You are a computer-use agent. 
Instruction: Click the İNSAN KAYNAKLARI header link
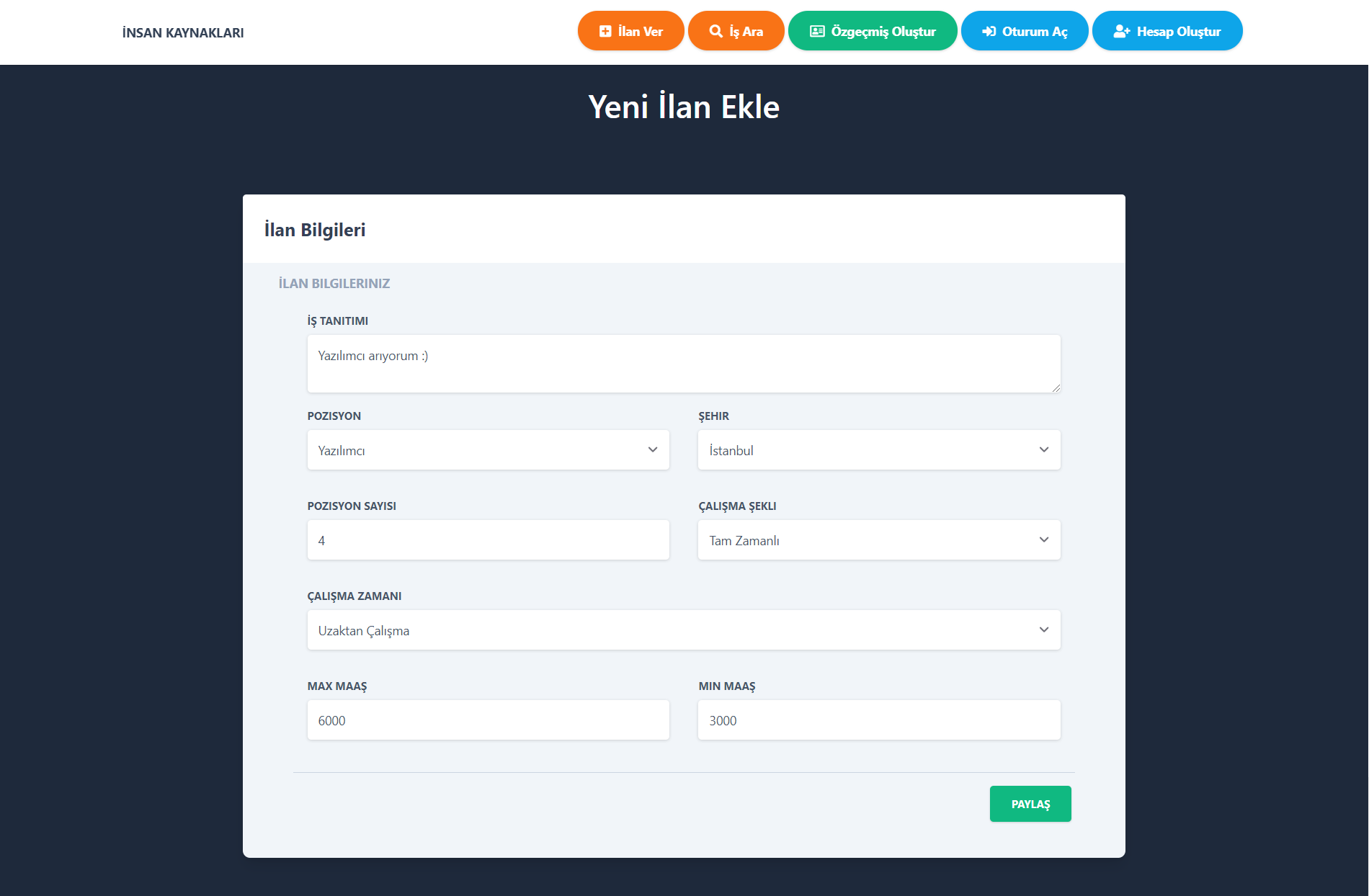pyautogui.click(x=182, y=32)
